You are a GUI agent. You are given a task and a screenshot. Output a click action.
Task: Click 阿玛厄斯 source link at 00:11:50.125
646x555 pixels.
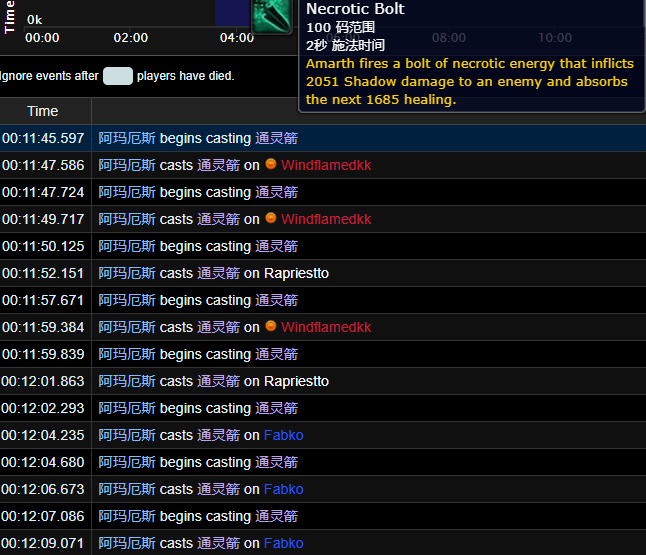[127, 246]
